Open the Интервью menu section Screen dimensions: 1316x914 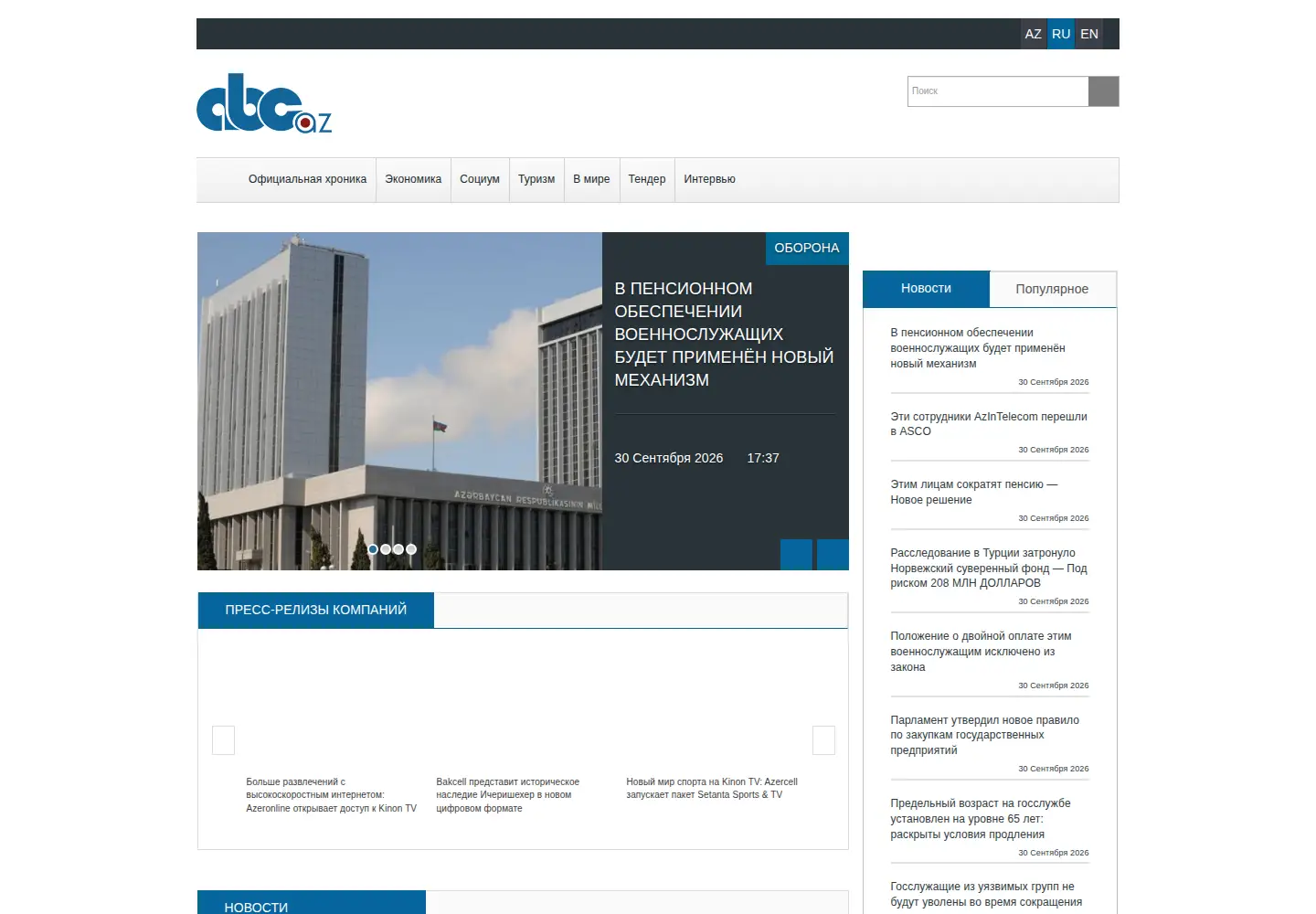click(x=709, y=179)
